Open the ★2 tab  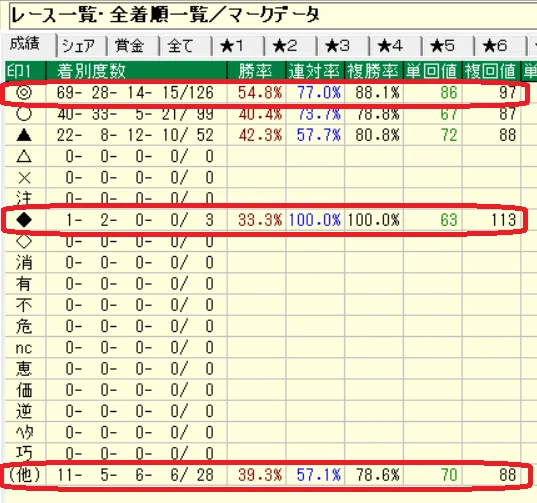pos(291,46)
